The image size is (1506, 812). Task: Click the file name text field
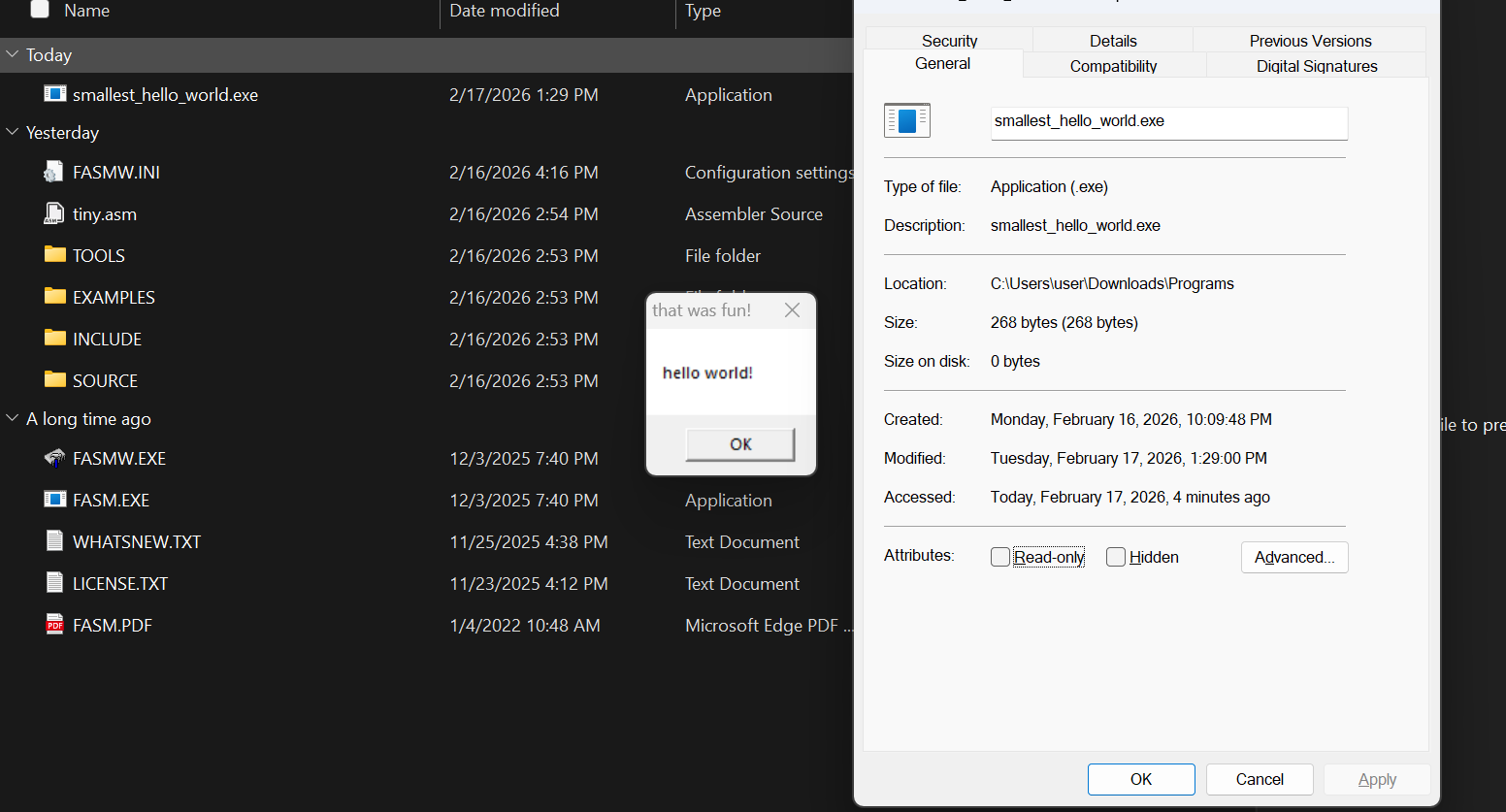1168,122
